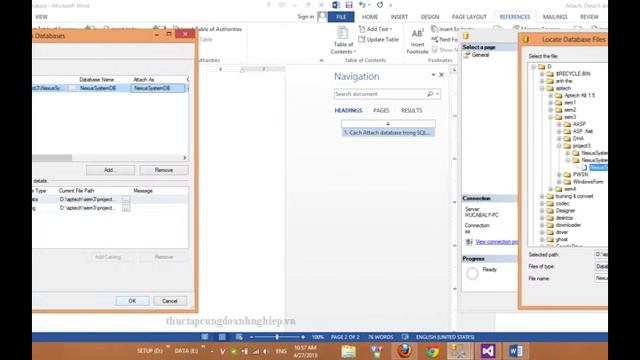Viewport: 640px width, 360px height.
Task: Open Word from the taskbar
Action: (516, 351)
